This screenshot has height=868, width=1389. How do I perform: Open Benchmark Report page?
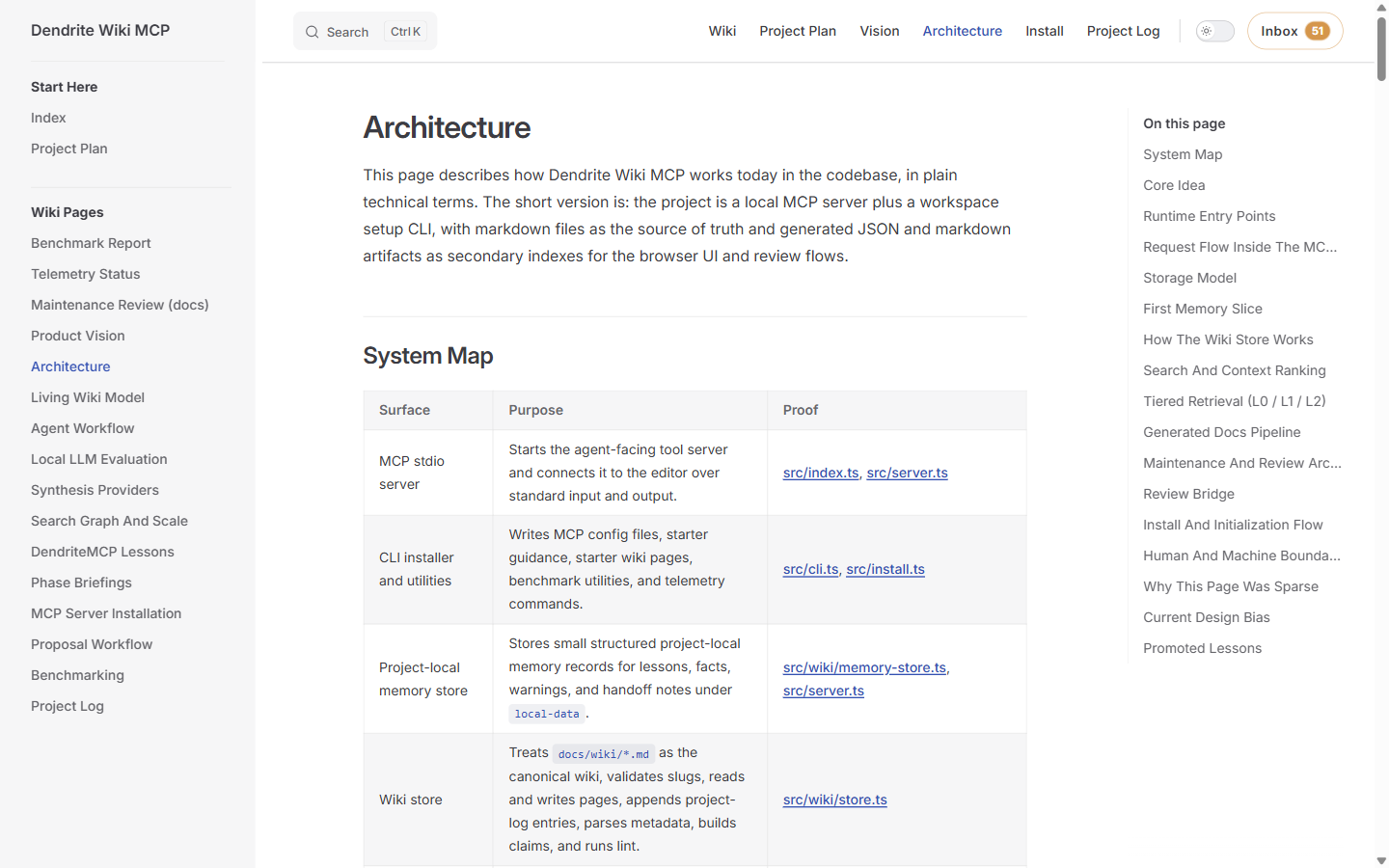pyautogui.click(x=91, y=243)
